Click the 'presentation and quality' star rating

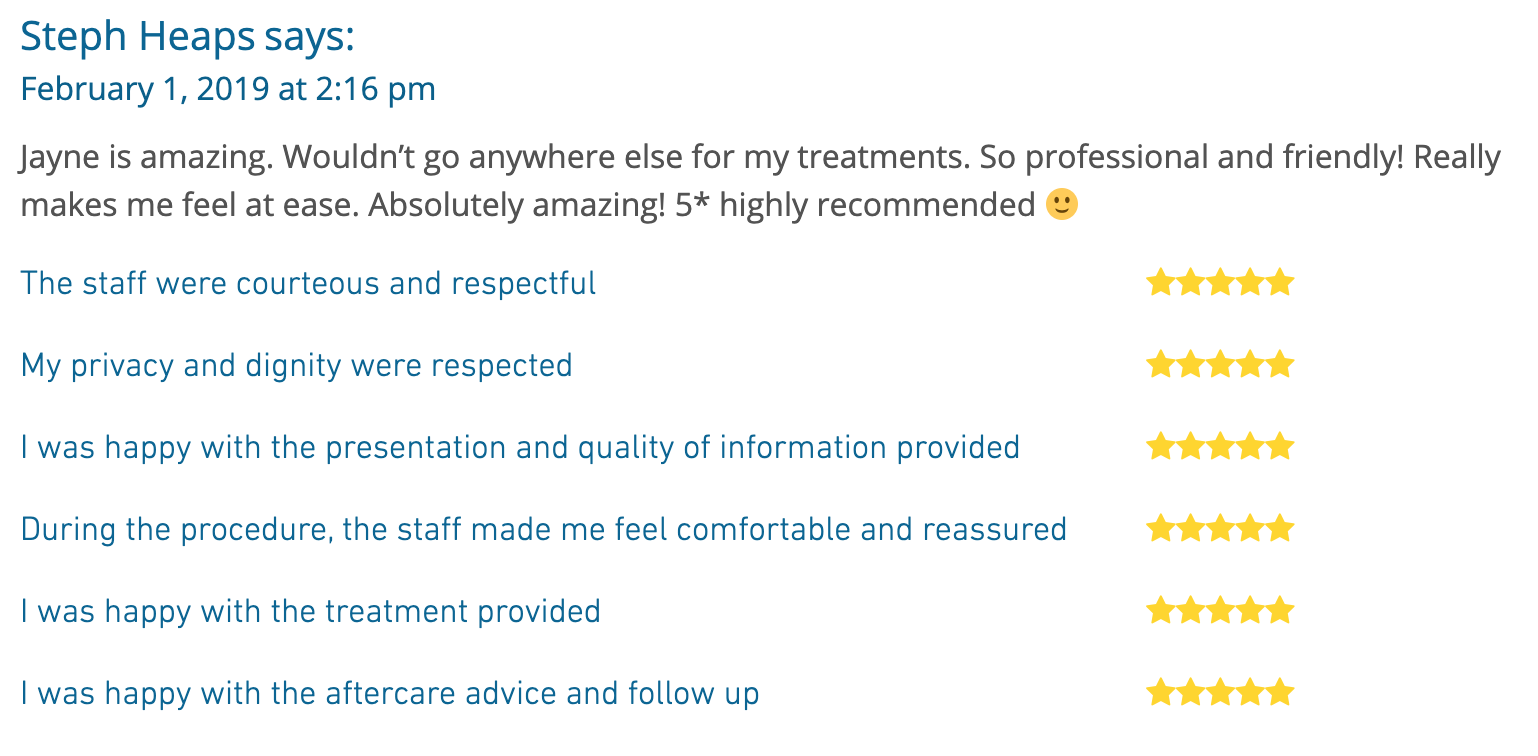coord(1220,447)
